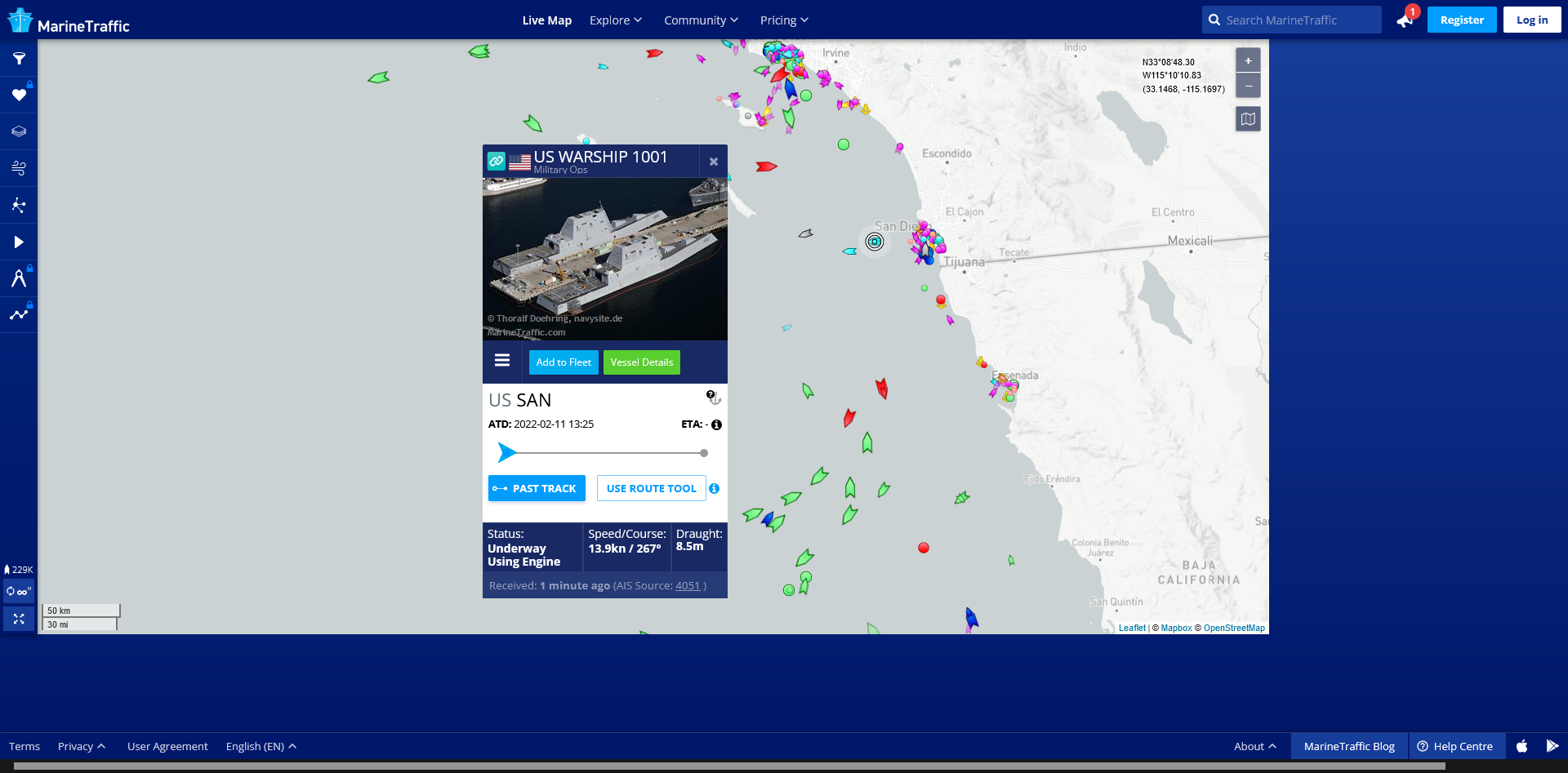The width and height of the screenshot is (1568, 773).
Task: Close the US WARSHIP 1001 popup
Action: (714, 162)
